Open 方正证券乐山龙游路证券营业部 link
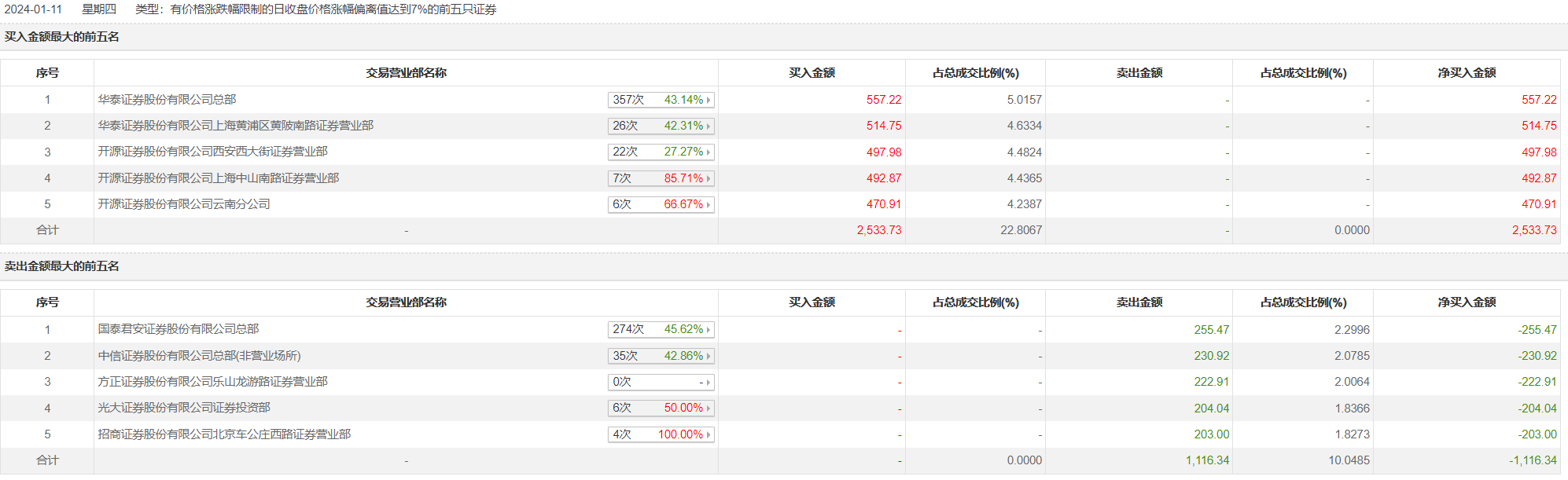1568x480 pixels. (x=212, y=382)
